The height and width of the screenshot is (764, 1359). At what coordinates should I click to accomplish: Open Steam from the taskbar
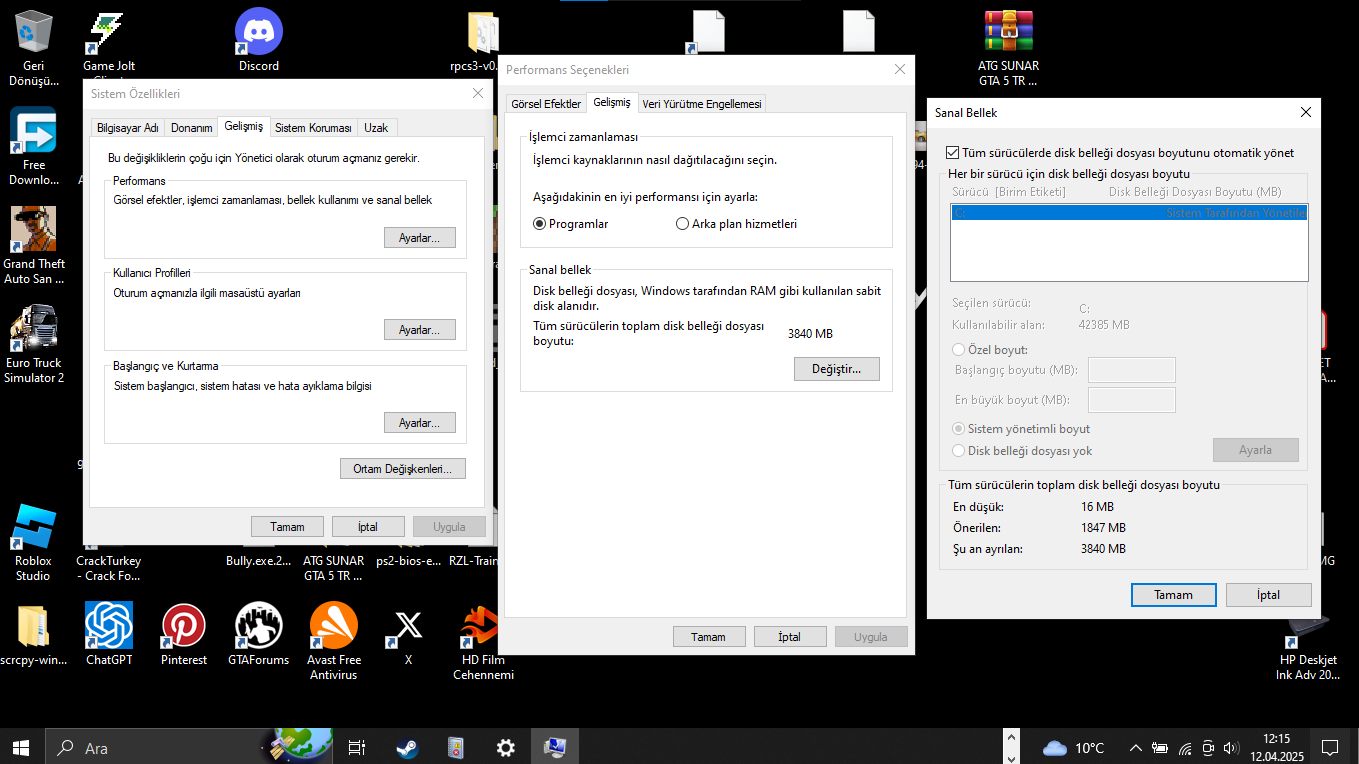pyautogui.click(x=406, y=747)
